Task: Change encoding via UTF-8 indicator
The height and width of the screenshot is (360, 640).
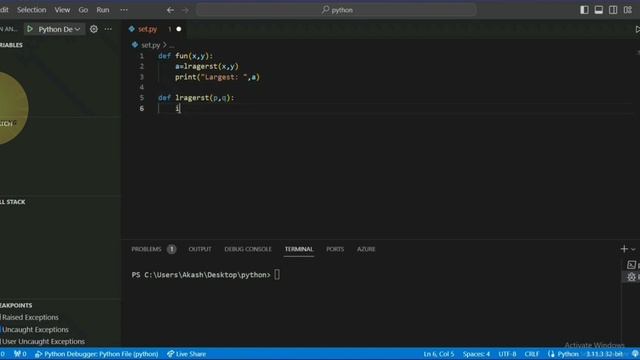Action: [x=507, y=354]
